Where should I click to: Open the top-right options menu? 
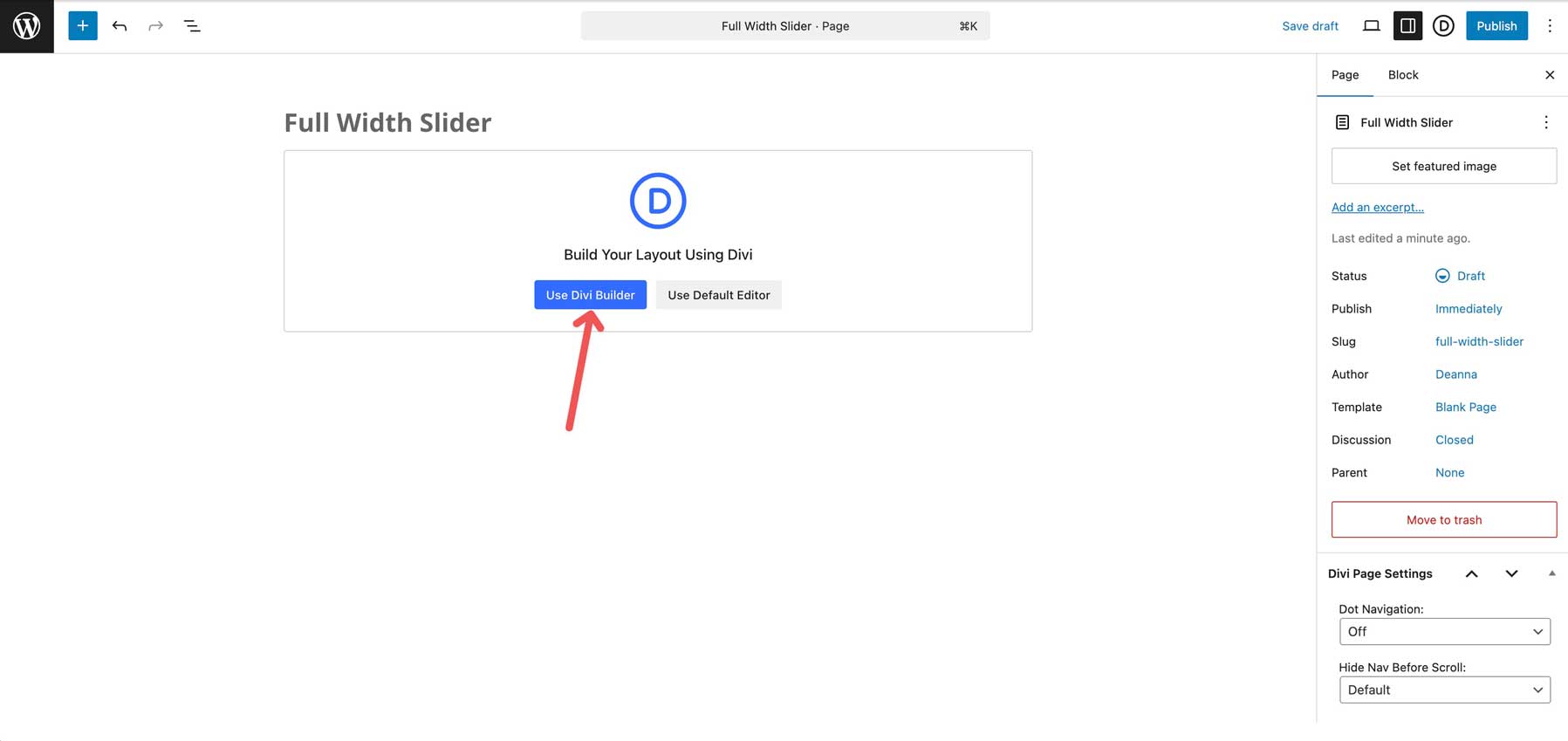pos(1550,26)
